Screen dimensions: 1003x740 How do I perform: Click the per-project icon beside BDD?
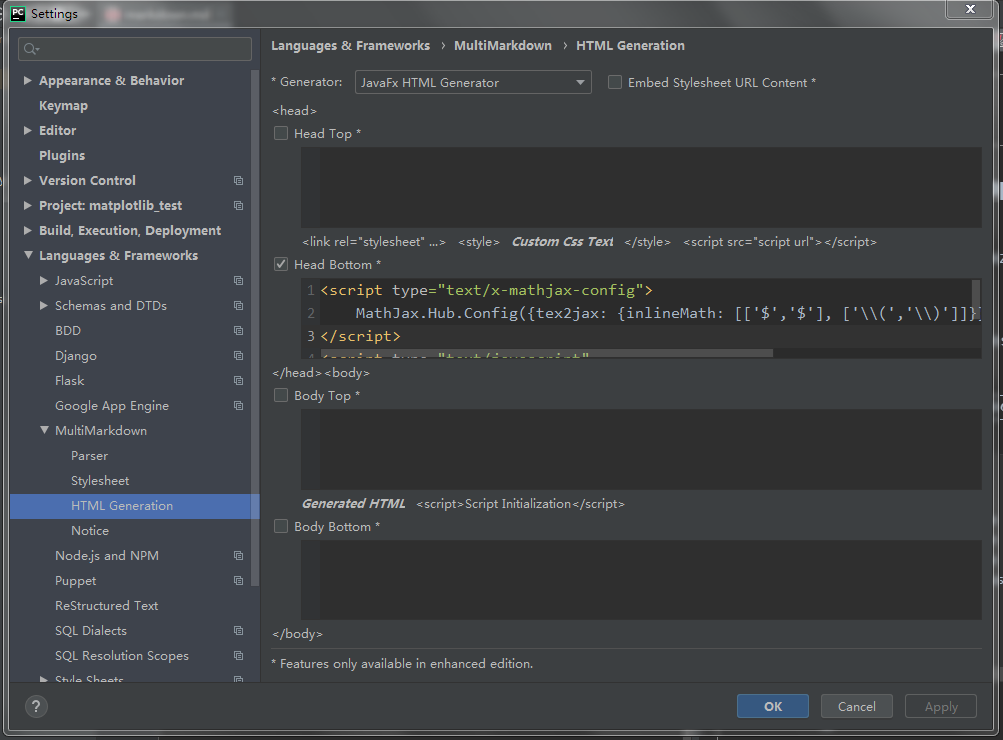[x=239, y=330]
